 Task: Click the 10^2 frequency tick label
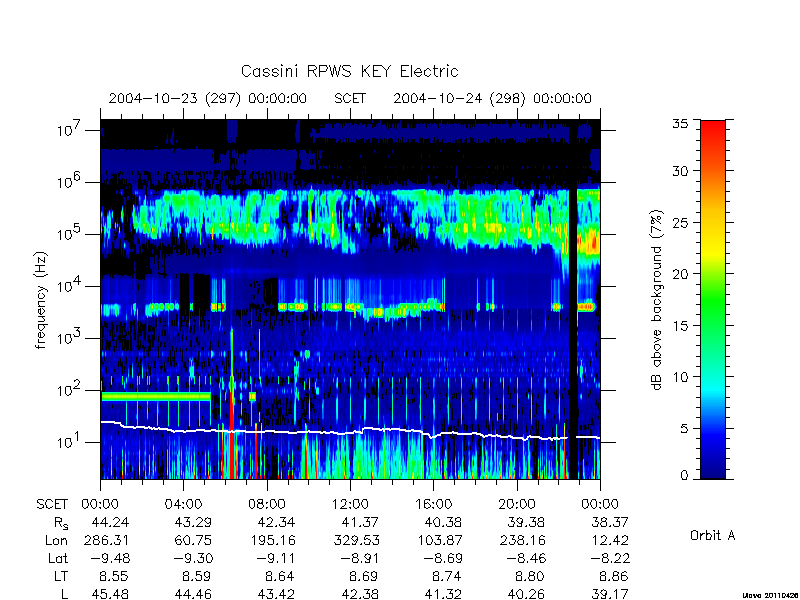pyautogui.click(x=70, y=389)
